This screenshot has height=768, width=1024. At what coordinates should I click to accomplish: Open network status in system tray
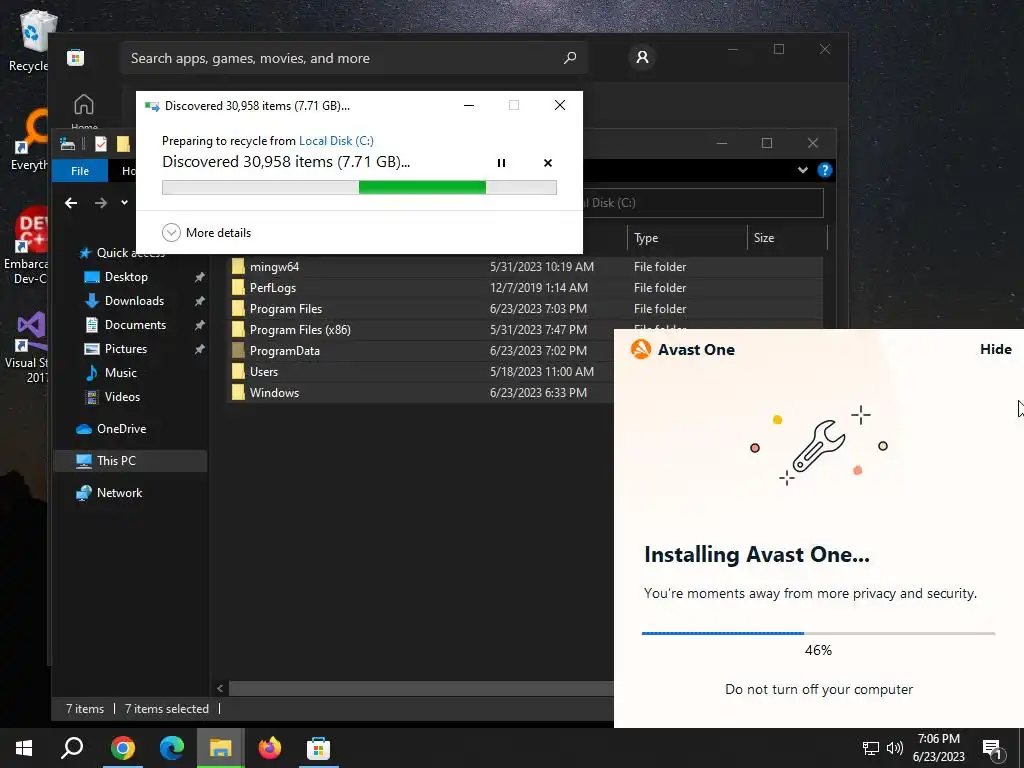871,748
